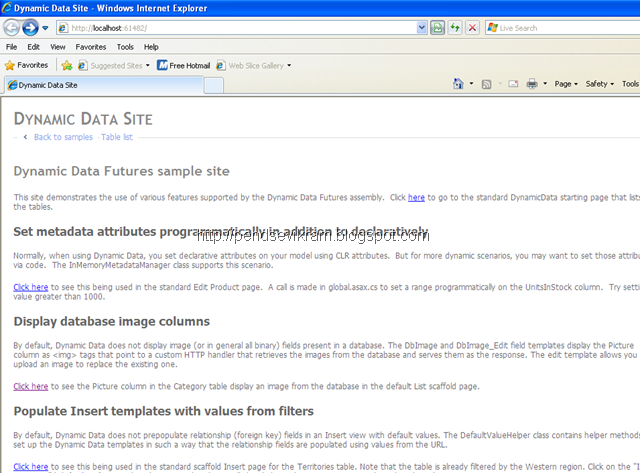Click 'Click here' link for Edit Product page

[x=31, y=287]
